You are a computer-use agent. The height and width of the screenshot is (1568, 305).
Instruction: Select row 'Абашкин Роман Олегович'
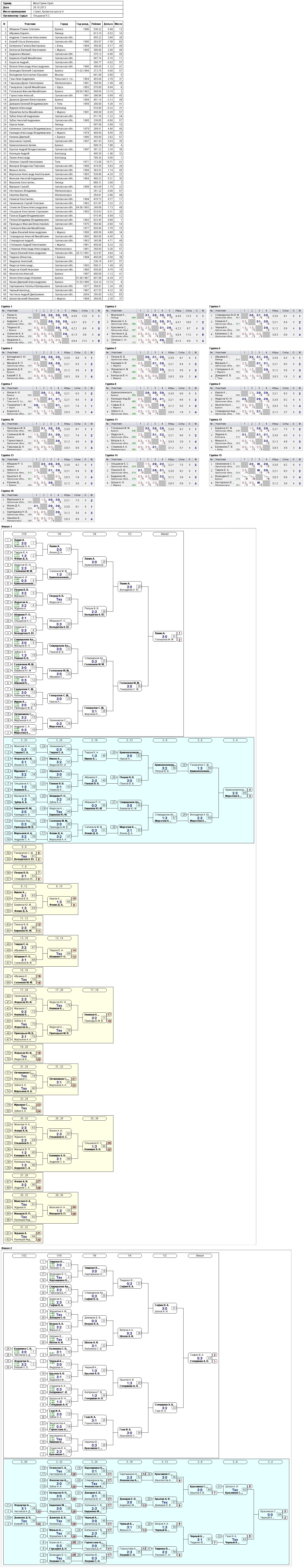(x=62, y=29)
